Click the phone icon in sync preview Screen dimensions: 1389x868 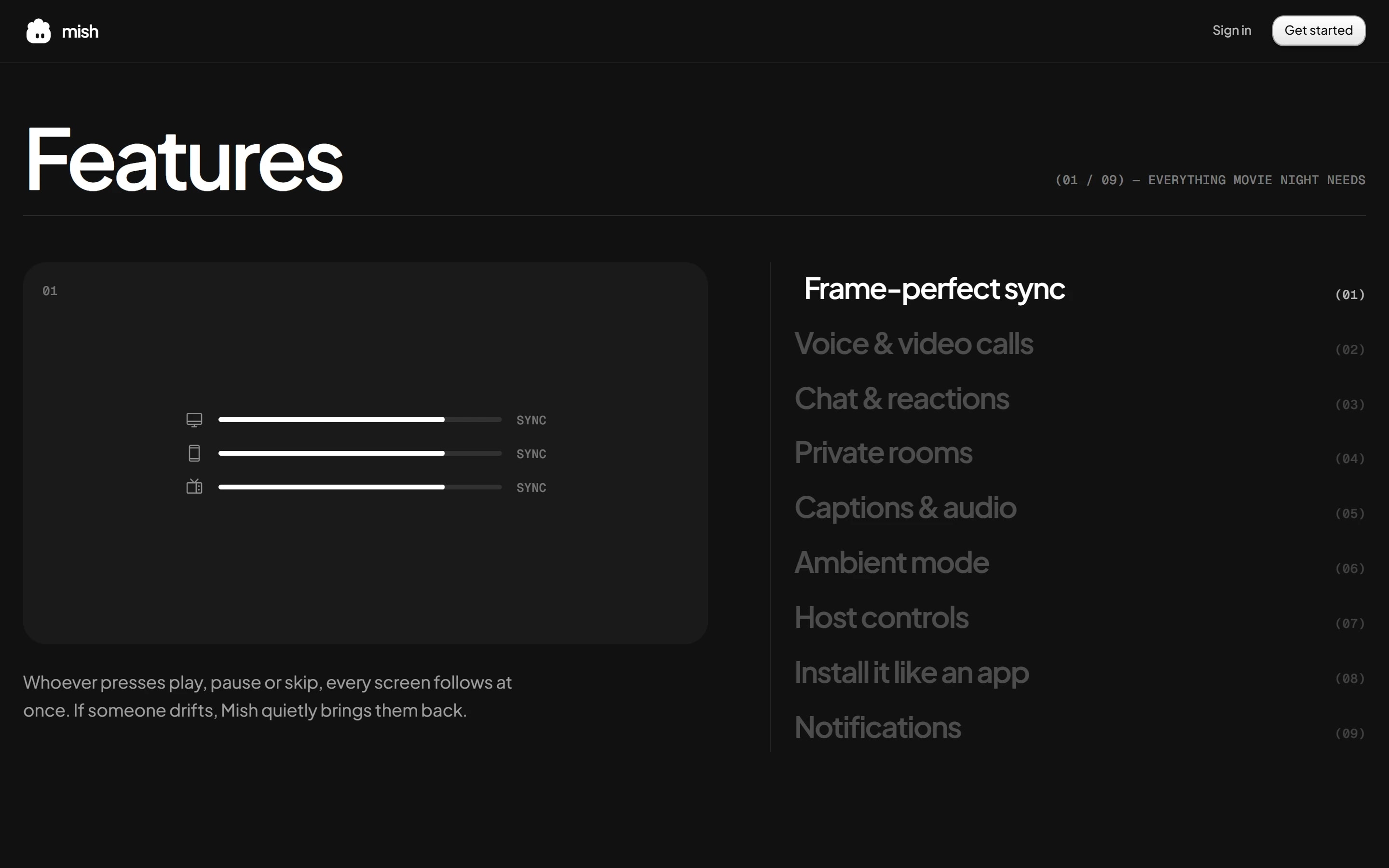194,453
